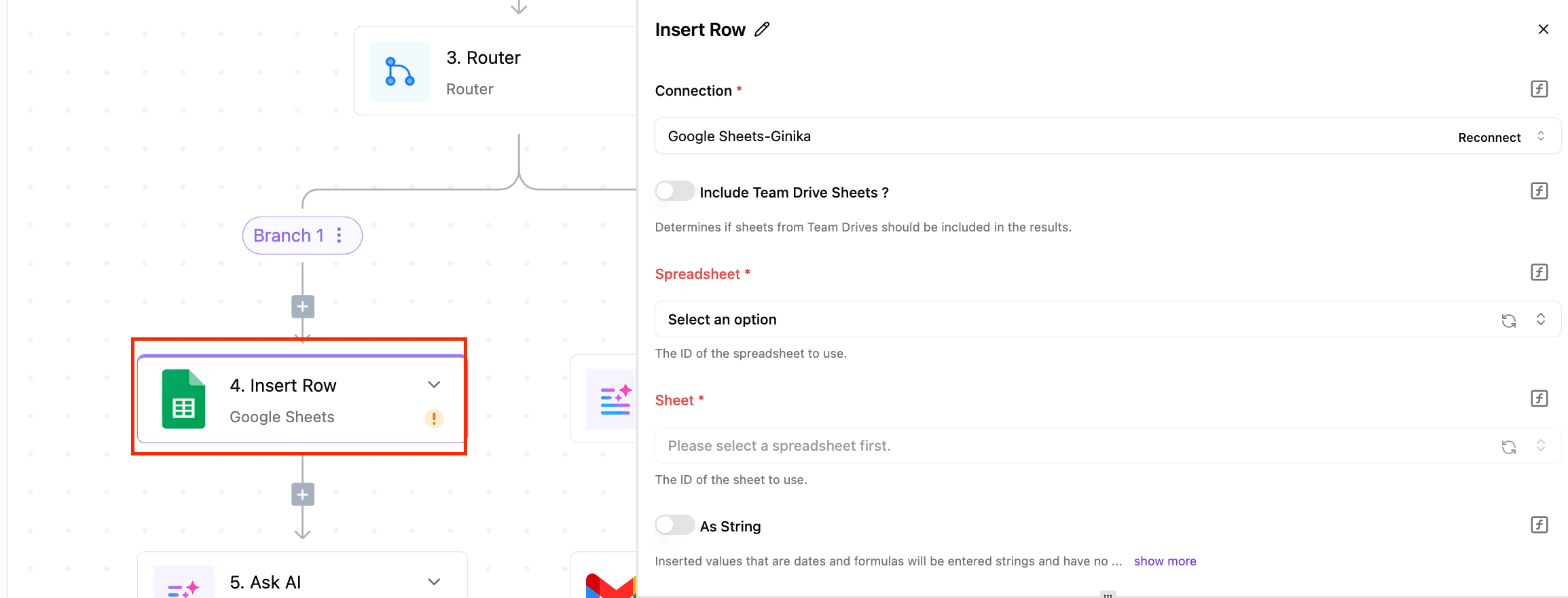Image resolution: width=1568 pixels, height=598 pixels.
Task: Click the Google Sheets icon on step 4
Action: pyautogui.click(x=183, y=399)
